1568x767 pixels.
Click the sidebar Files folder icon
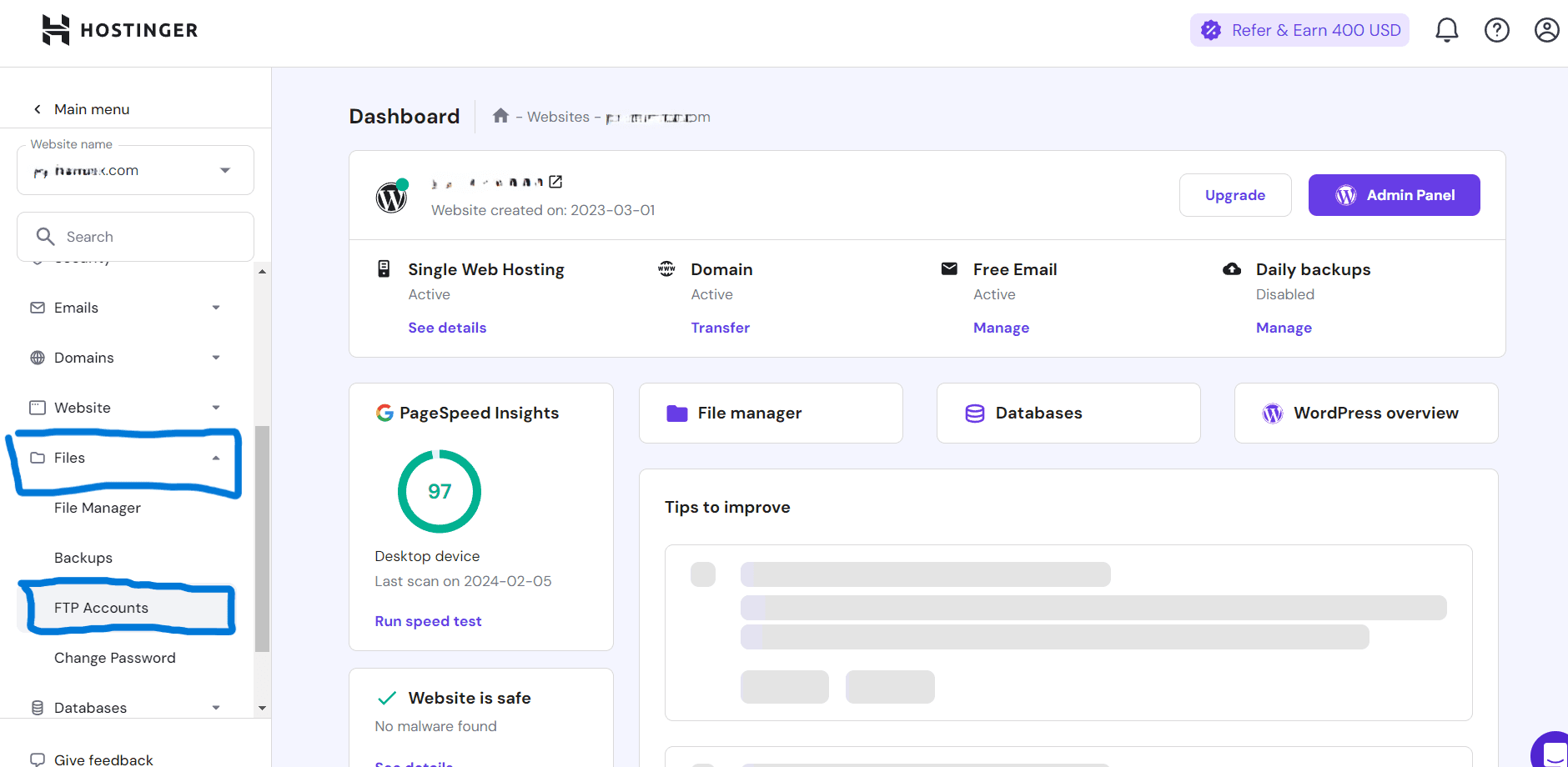pos(38,458)
